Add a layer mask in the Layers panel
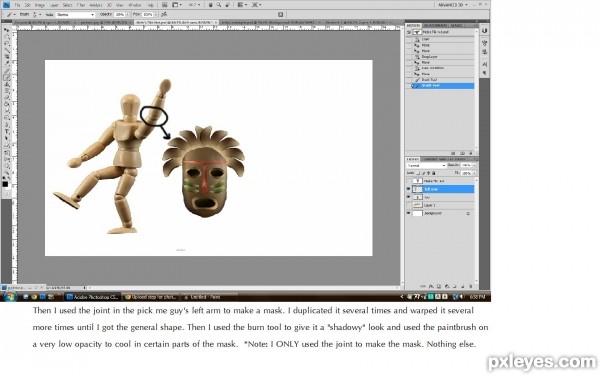Screen dimensions: 600x375 click(439, 286)
